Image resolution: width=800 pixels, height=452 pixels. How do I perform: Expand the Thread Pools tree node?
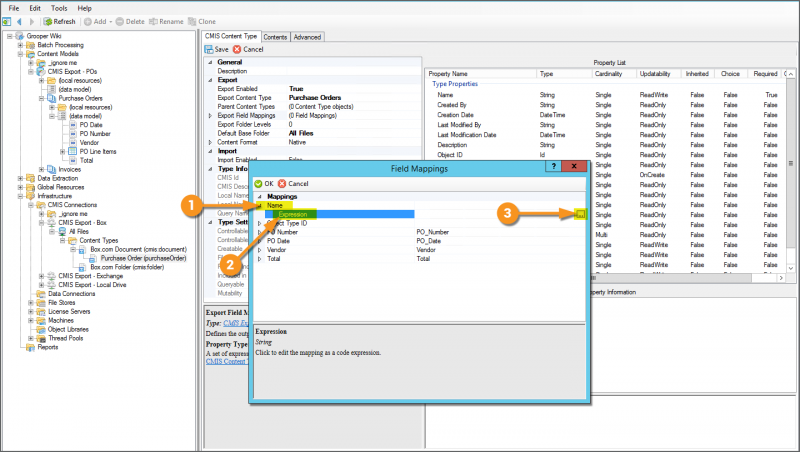pos(31,338)
